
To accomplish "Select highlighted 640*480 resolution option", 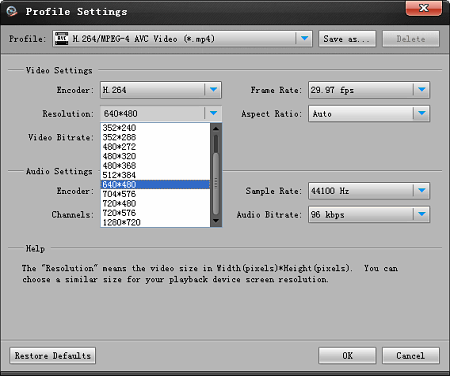I will (155, 184).
